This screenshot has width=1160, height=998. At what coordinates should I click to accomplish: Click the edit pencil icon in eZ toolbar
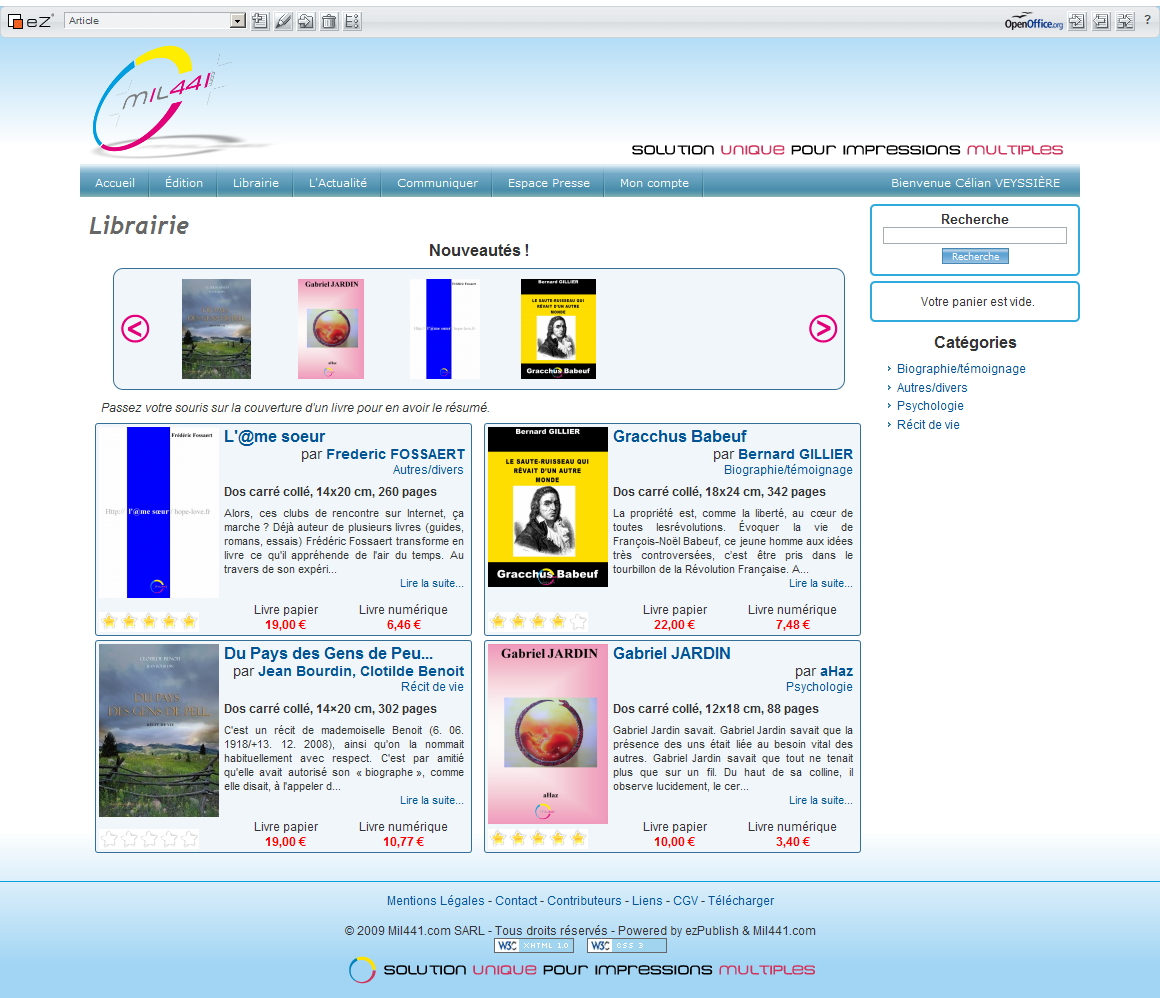point(283,21)
